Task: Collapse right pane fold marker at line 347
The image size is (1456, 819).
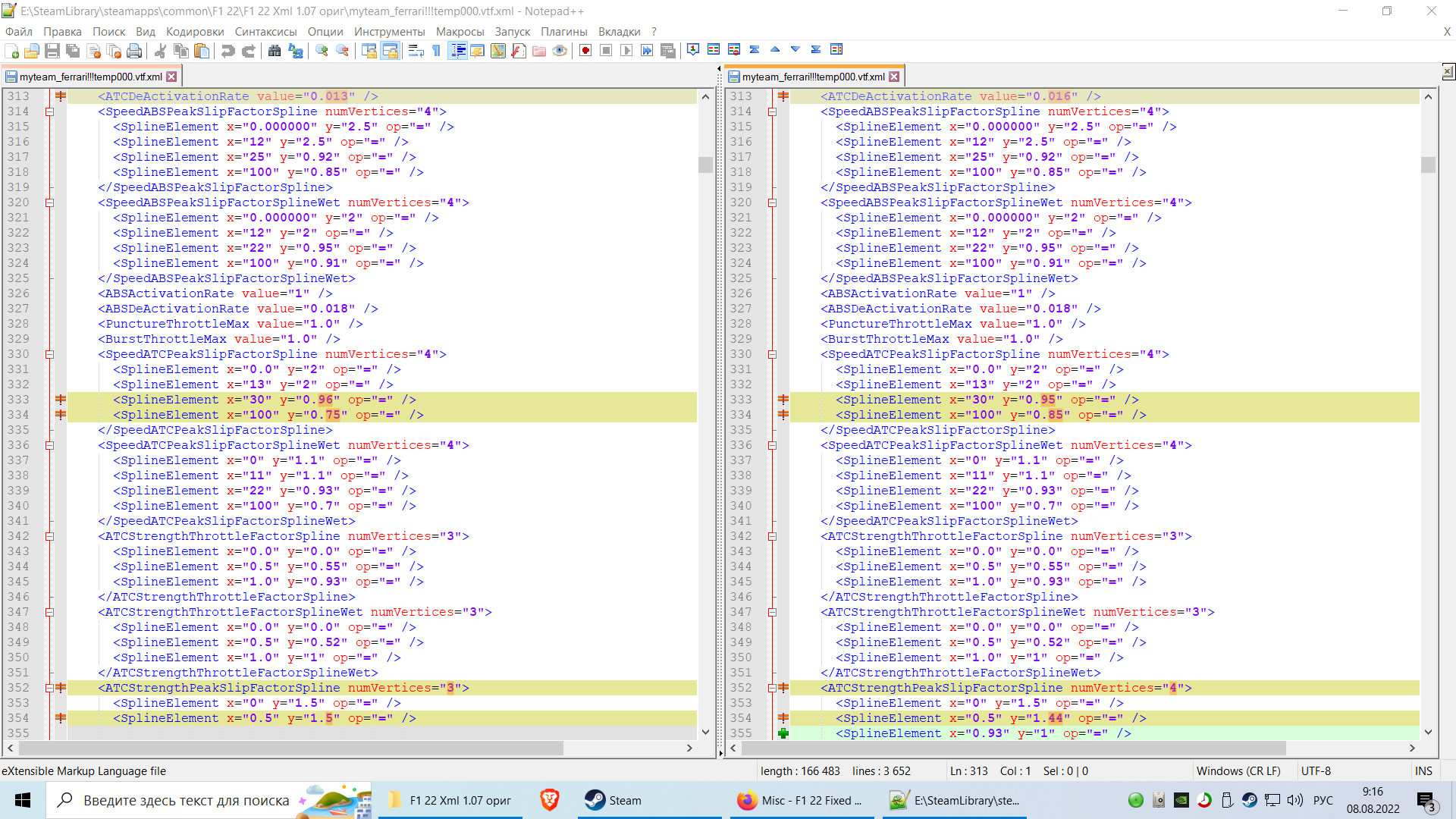Action: [x=772, y=612]
